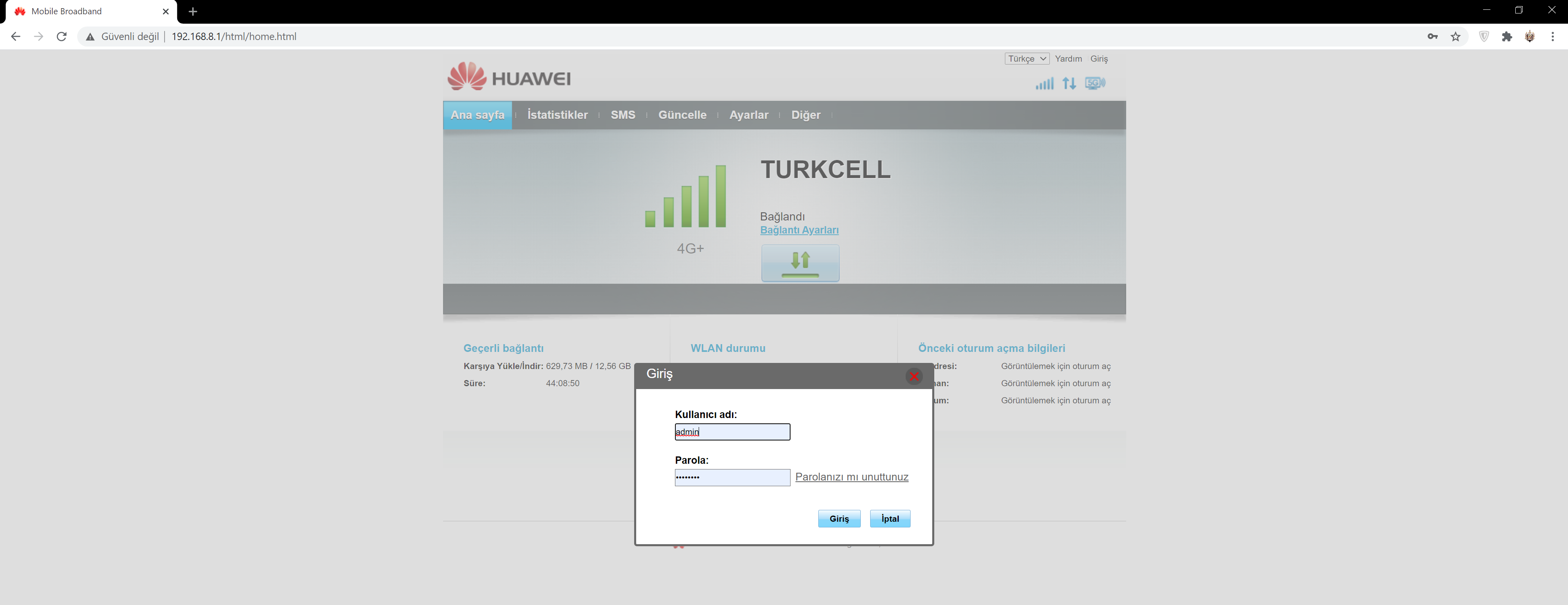Toggle the data connection arrows button

pyautogui.click(x=800, y=263)
